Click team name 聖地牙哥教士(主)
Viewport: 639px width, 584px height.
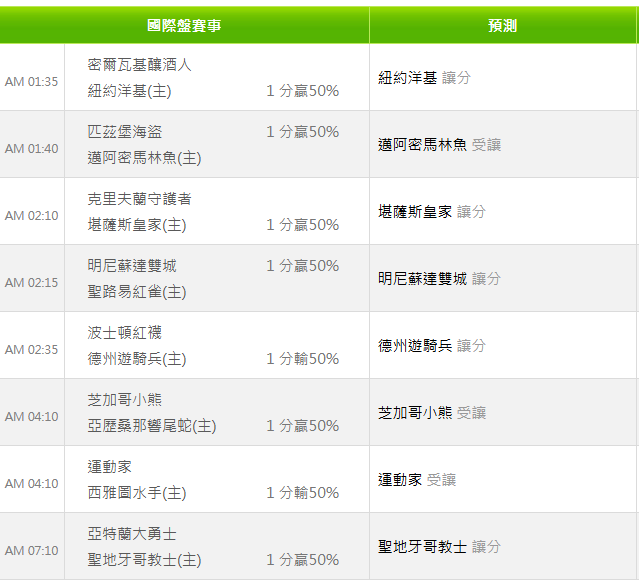144,560
